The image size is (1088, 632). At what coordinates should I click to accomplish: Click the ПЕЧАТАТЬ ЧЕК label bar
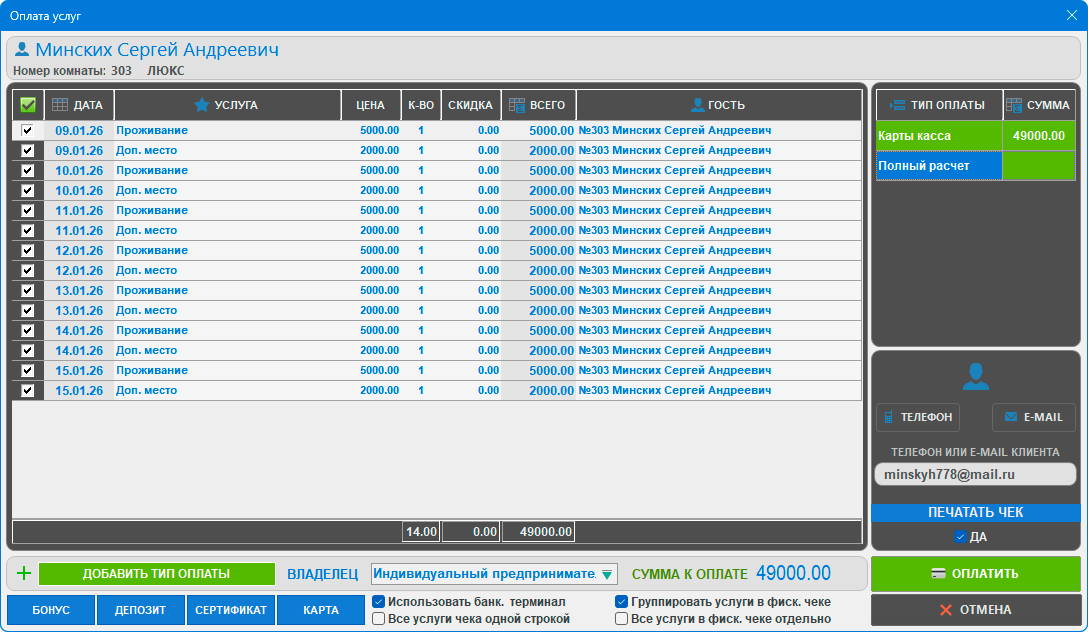pos(976,512)
